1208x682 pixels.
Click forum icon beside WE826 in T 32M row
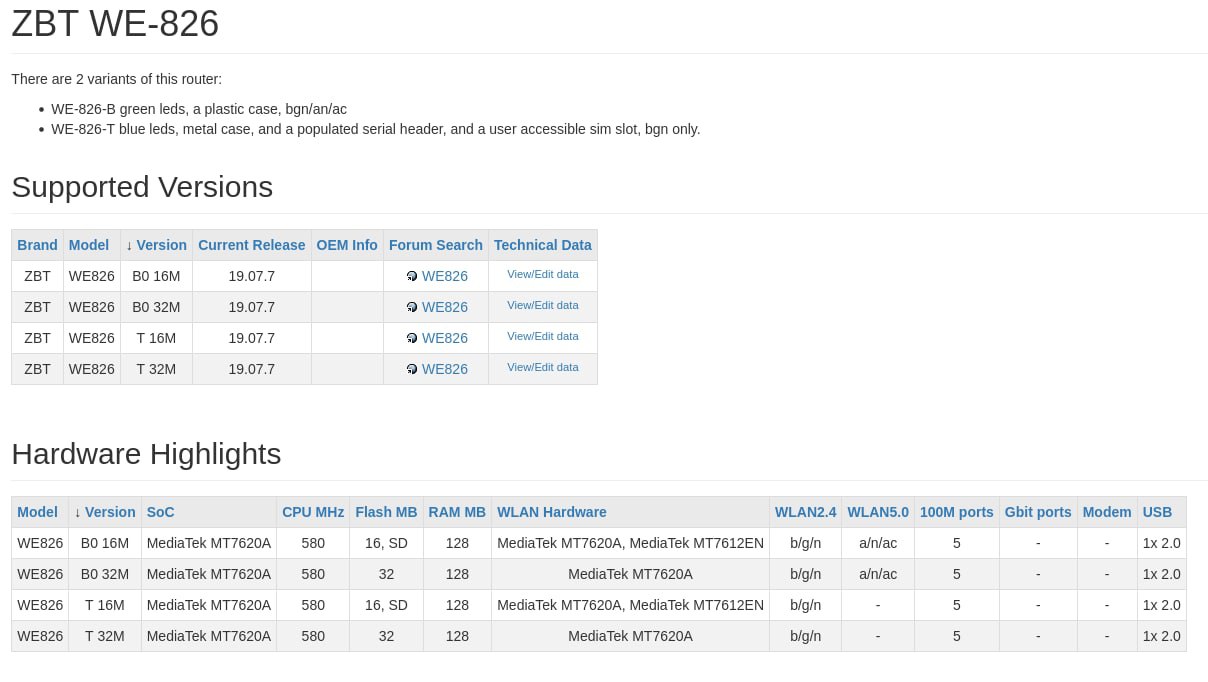point(412,369)
